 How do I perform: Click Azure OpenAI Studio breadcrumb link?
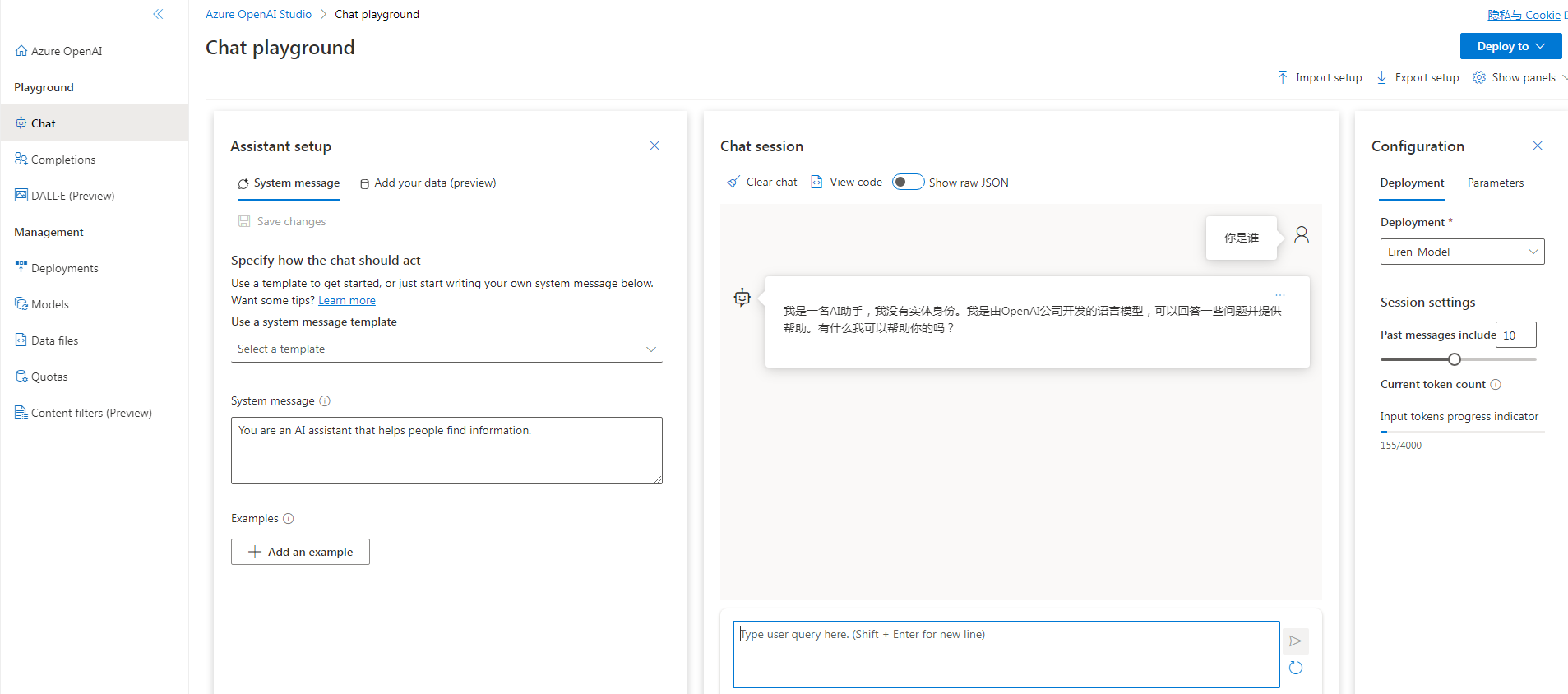tap(258, 14)
